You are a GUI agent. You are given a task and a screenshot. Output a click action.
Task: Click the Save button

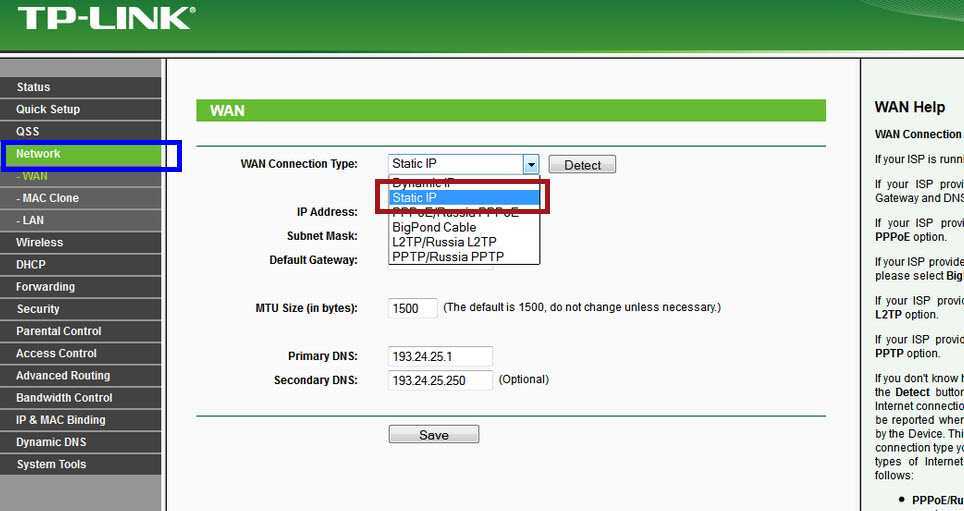point(433,435)
